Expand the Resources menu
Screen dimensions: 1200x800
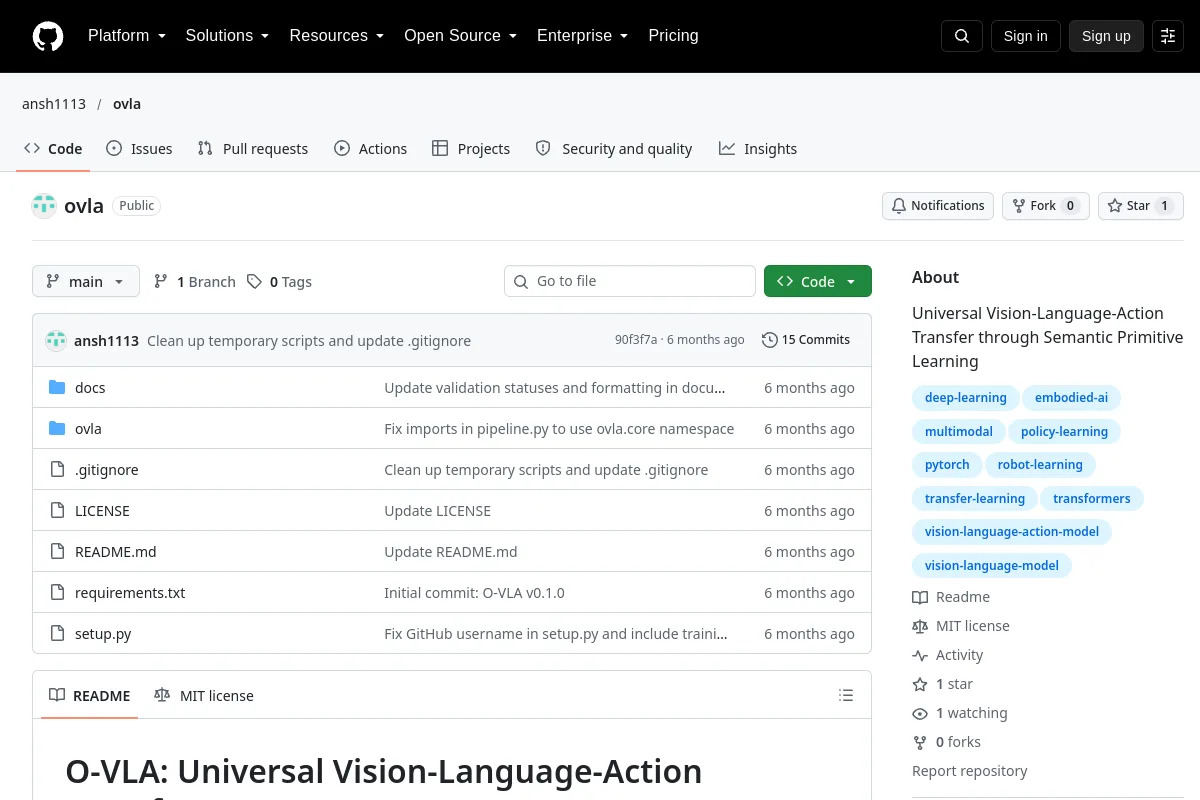tap(337, 36)
